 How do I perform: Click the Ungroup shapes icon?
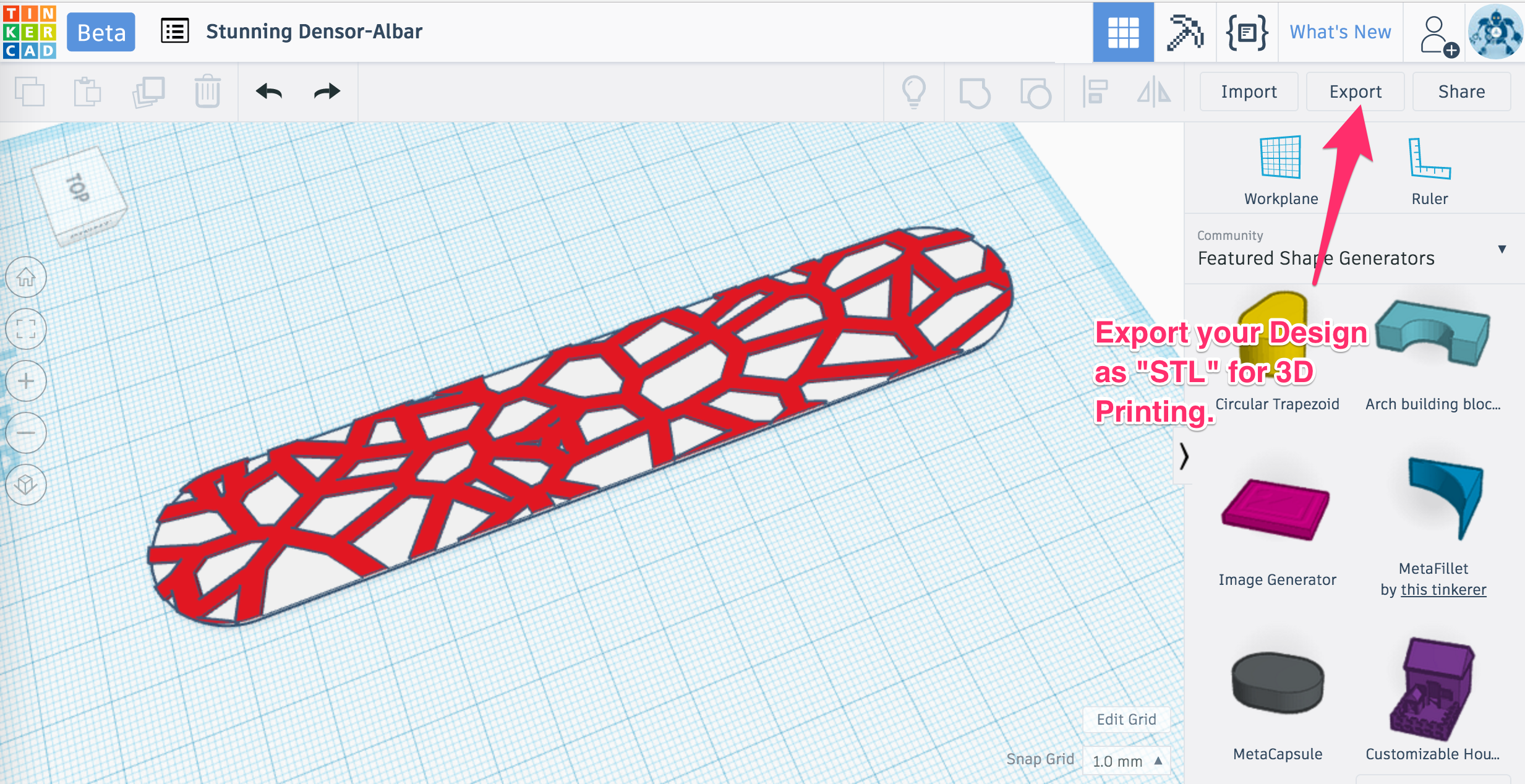(1035, 92)
